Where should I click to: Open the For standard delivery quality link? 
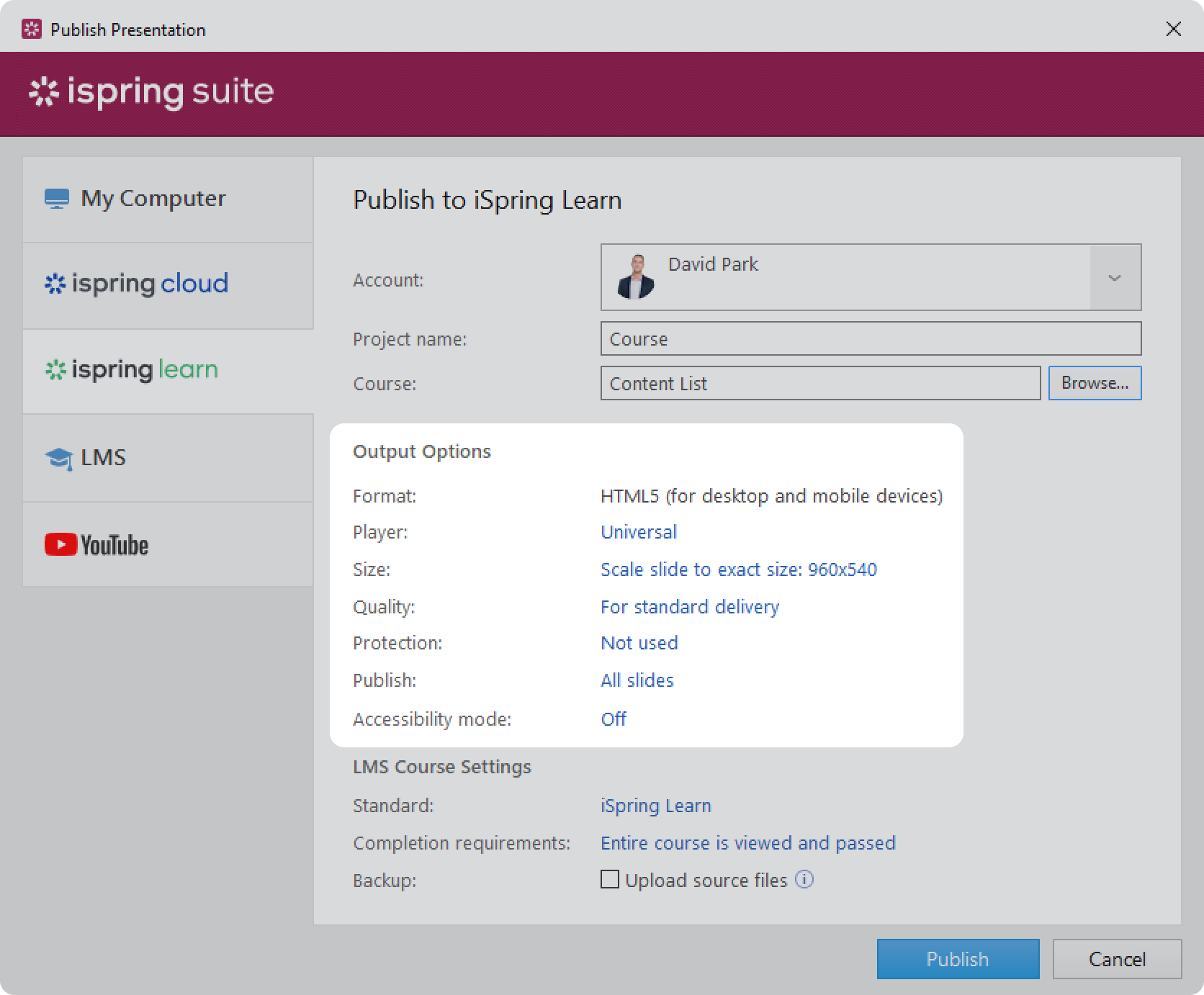point(690,607)
